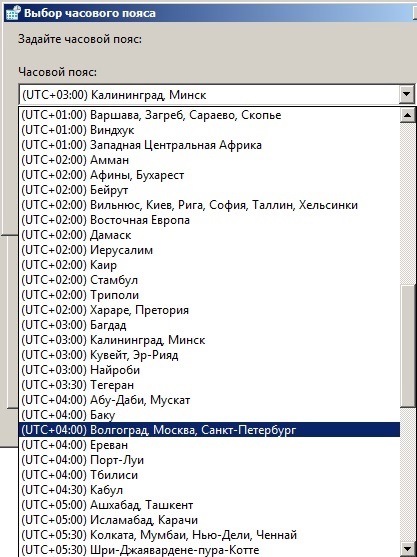Select Колката, Мумбаи, Нью-Дели, Ченнай
The image size is (417, 557).
tap(209, 535)
